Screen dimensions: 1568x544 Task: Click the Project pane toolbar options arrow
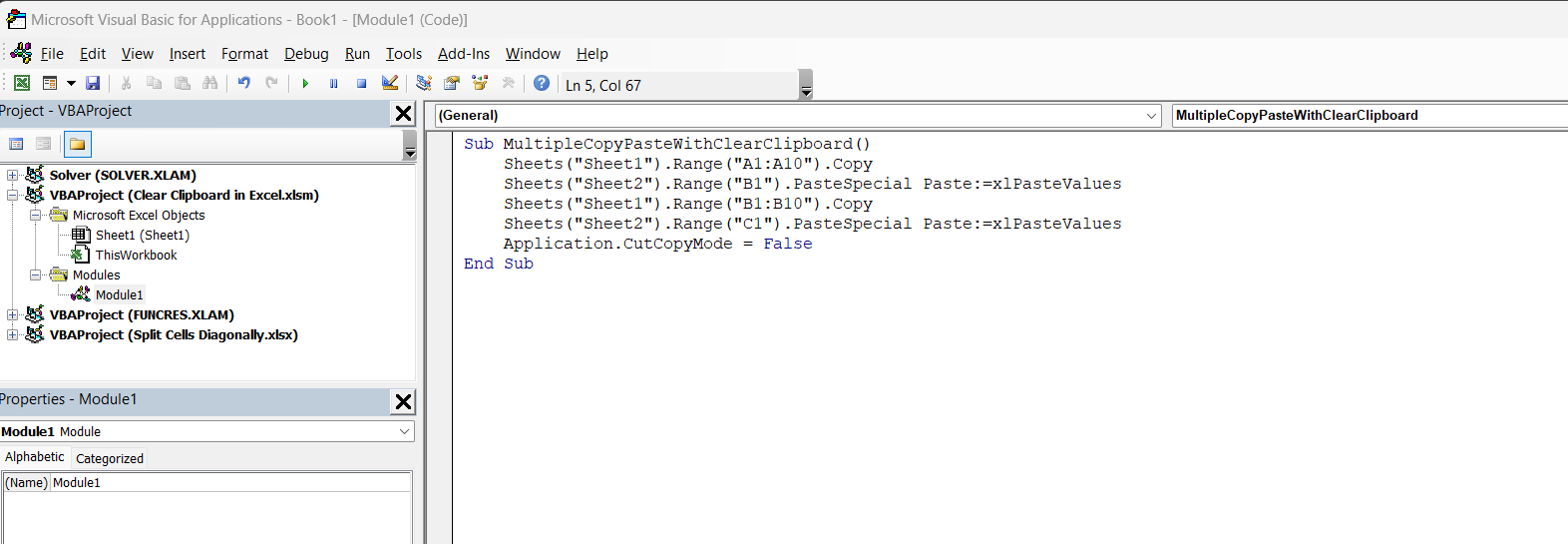[x=410, y=145]
